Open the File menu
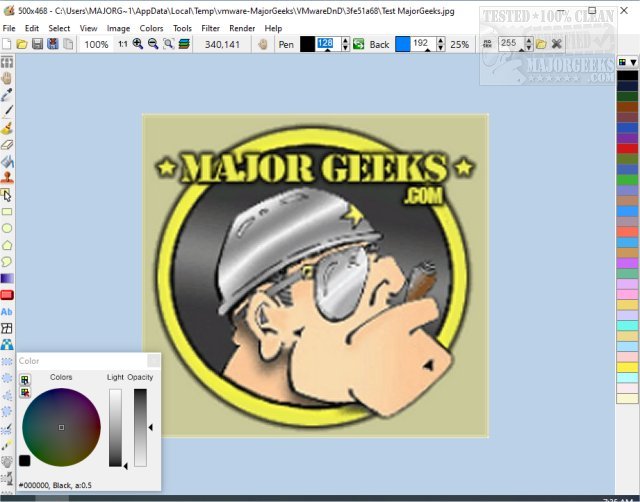This screenshot has height=502, width=640. tap(9, 28)
